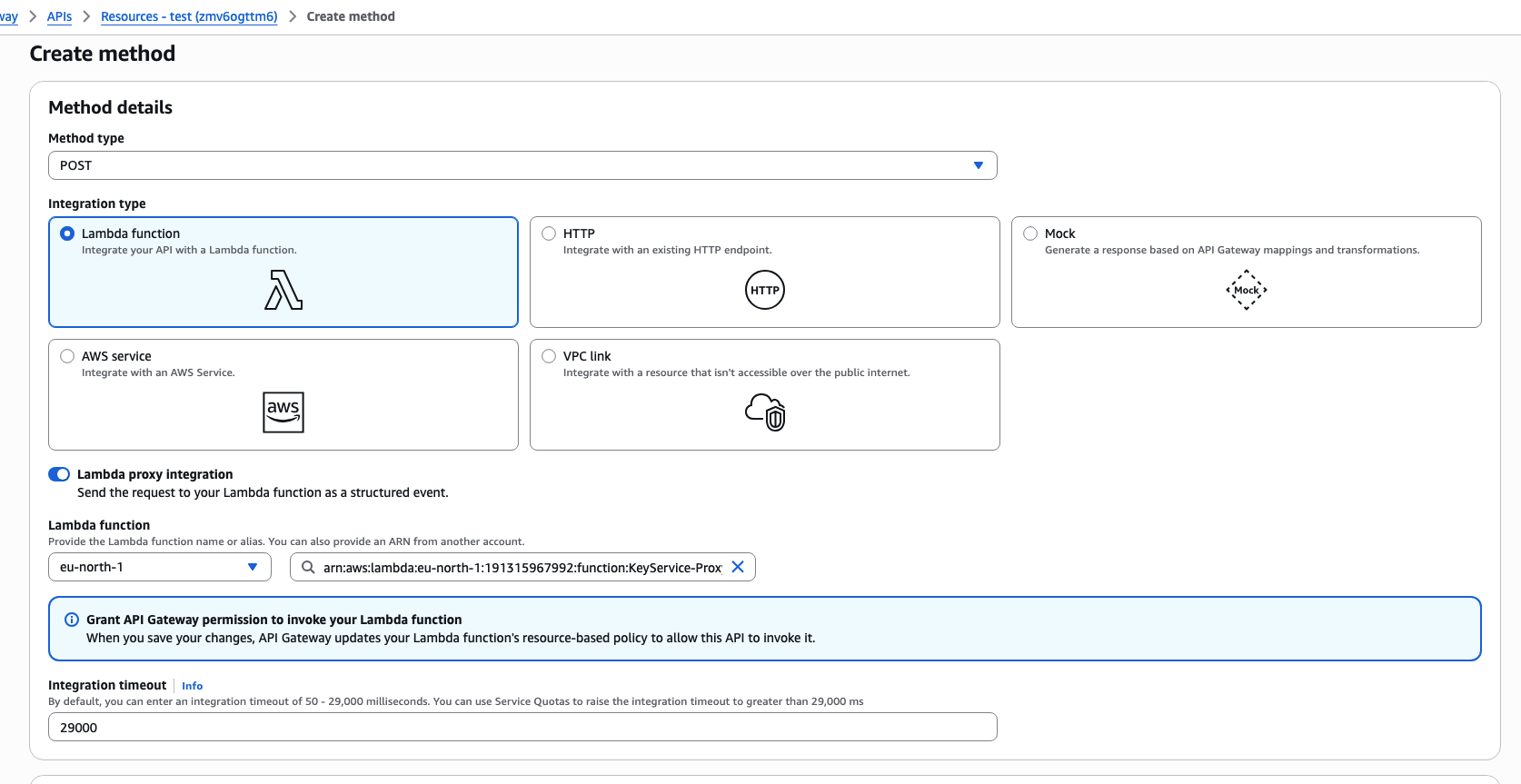This screenshot has height=784, width=1521.
Task: Click the Lambda function symbol icon
Action: click(283, 291)
